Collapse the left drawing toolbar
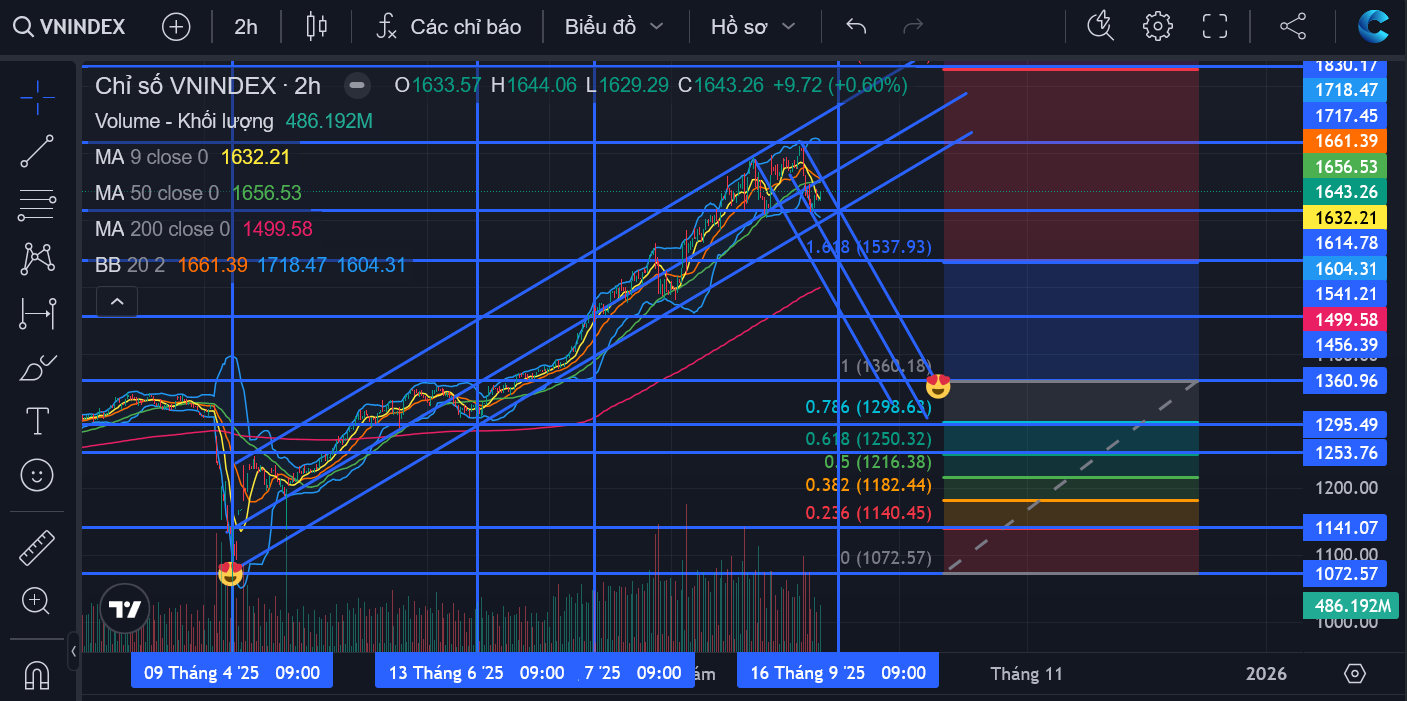 (74, 652)
